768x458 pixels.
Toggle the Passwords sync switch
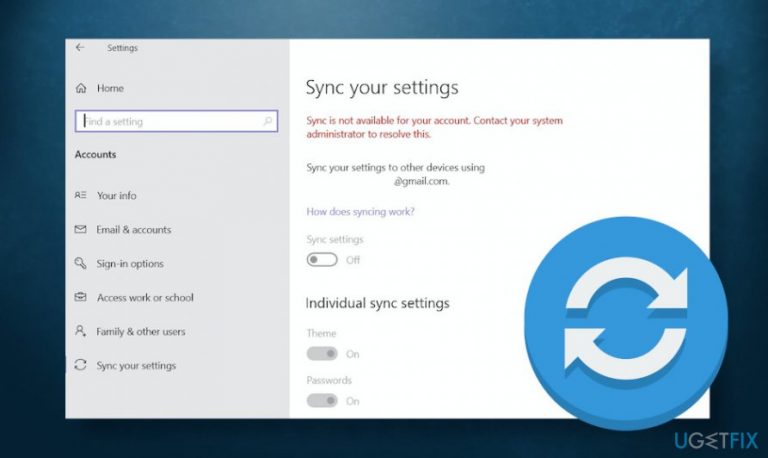pos(322,401)
